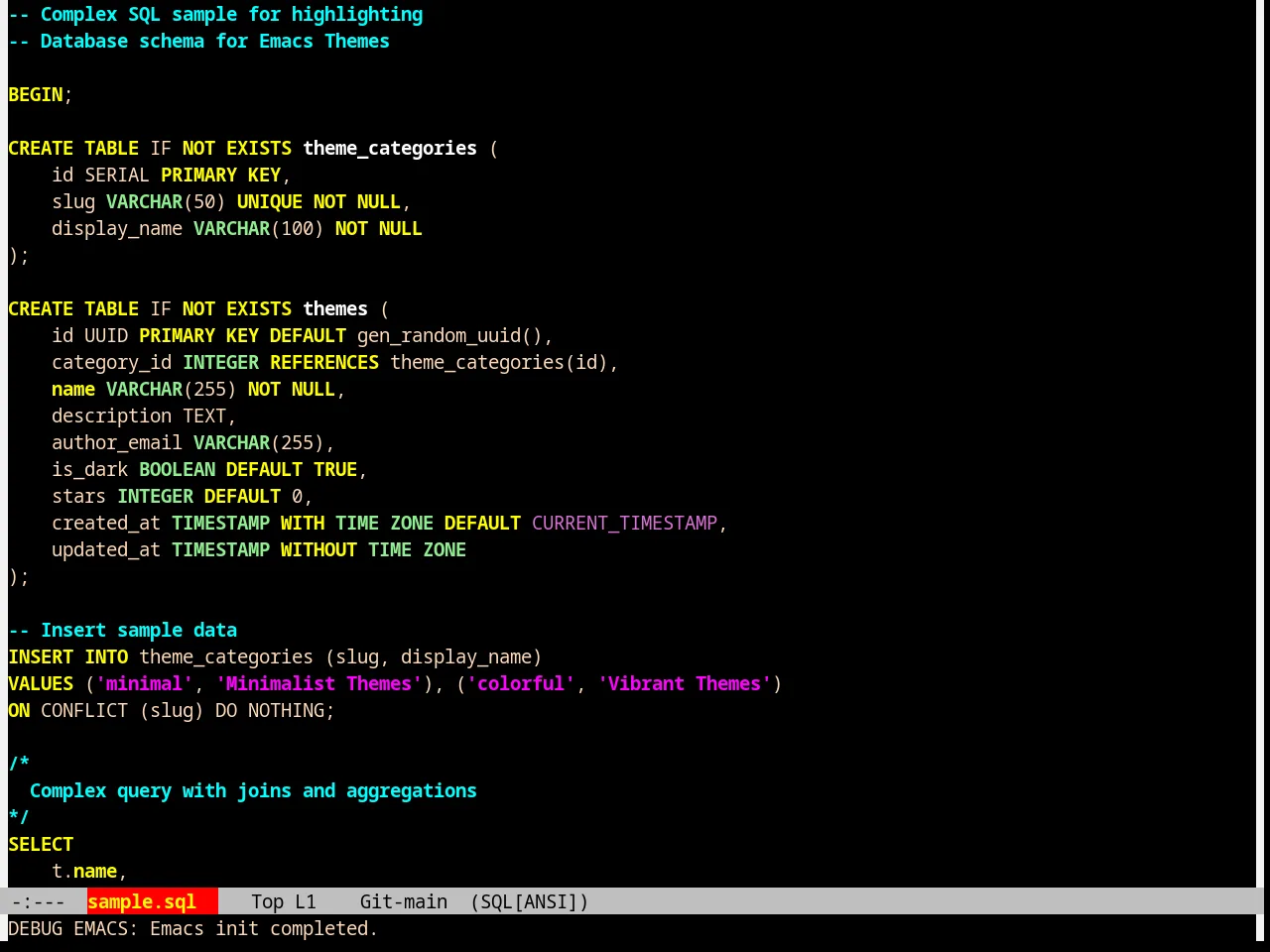Click t.name in the SELECT list
1270x952 pixels.
[84, 871]
